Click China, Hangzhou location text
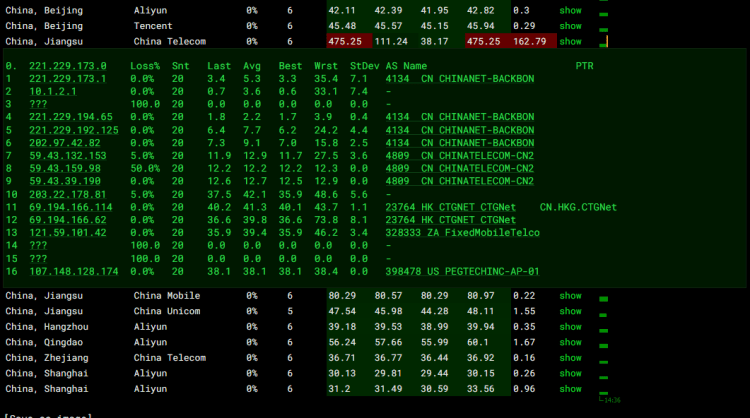750x418 pixels. click(x=47, y=327)
